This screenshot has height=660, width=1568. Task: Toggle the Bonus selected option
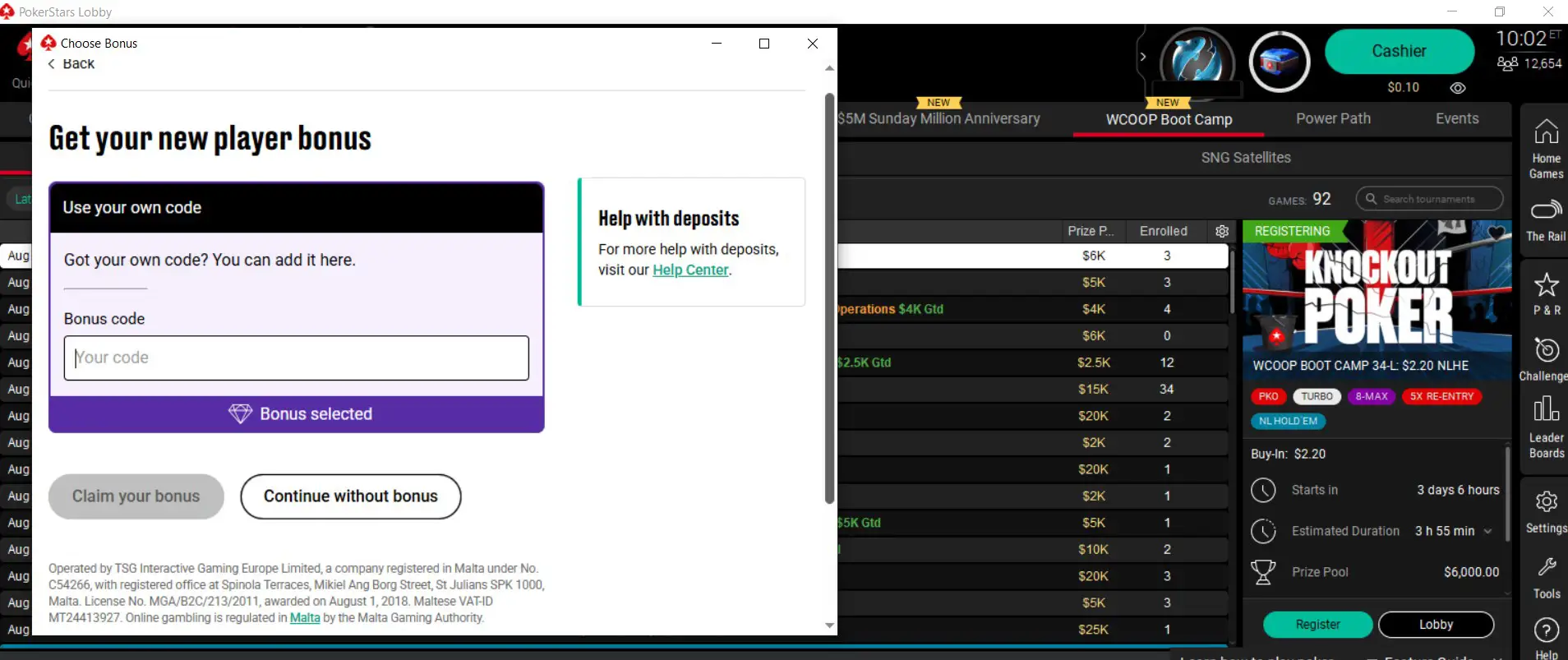297,414
